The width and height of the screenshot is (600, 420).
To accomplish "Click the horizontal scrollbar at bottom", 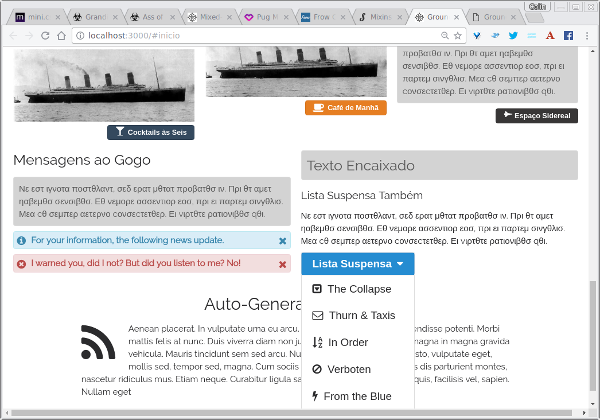I will click(292, 413).
